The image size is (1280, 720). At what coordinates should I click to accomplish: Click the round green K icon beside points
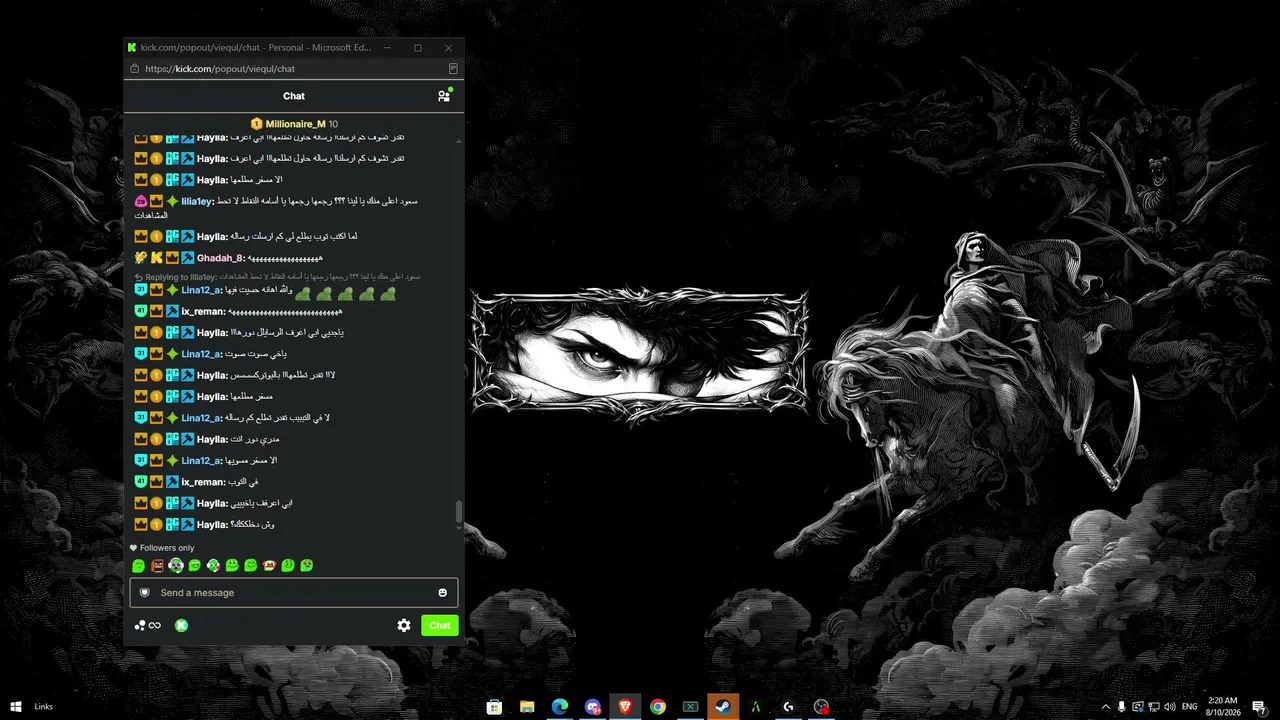click(181, 626)
